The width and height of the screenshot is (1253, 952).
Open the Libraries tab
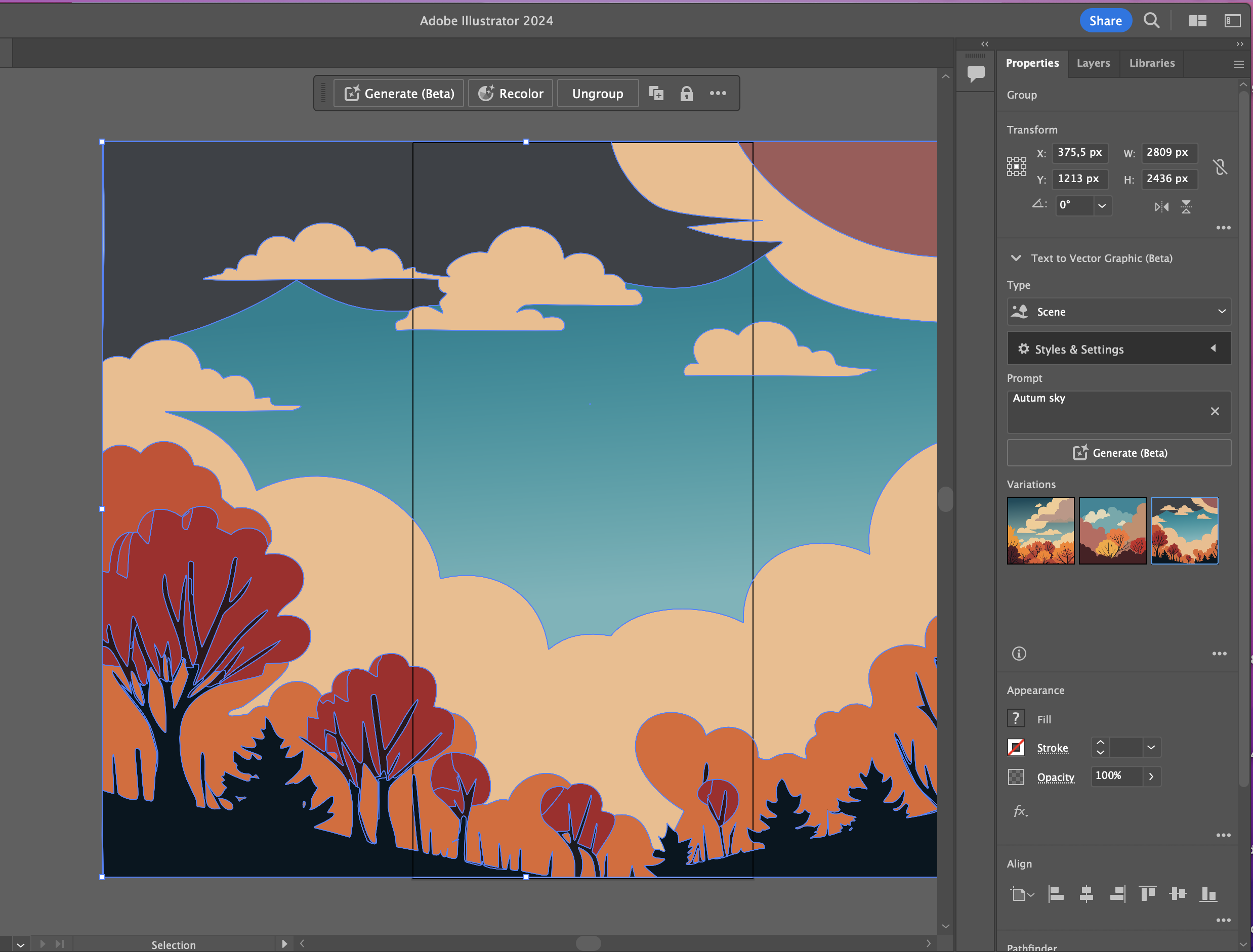pos(1151,63)
